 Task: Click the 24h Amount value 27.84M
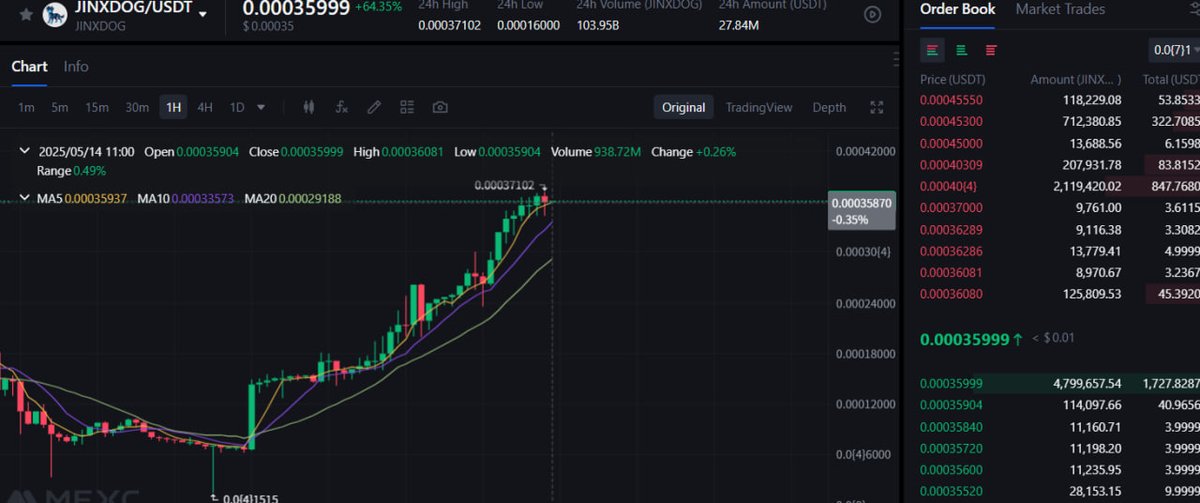click(x=739, y=25)
